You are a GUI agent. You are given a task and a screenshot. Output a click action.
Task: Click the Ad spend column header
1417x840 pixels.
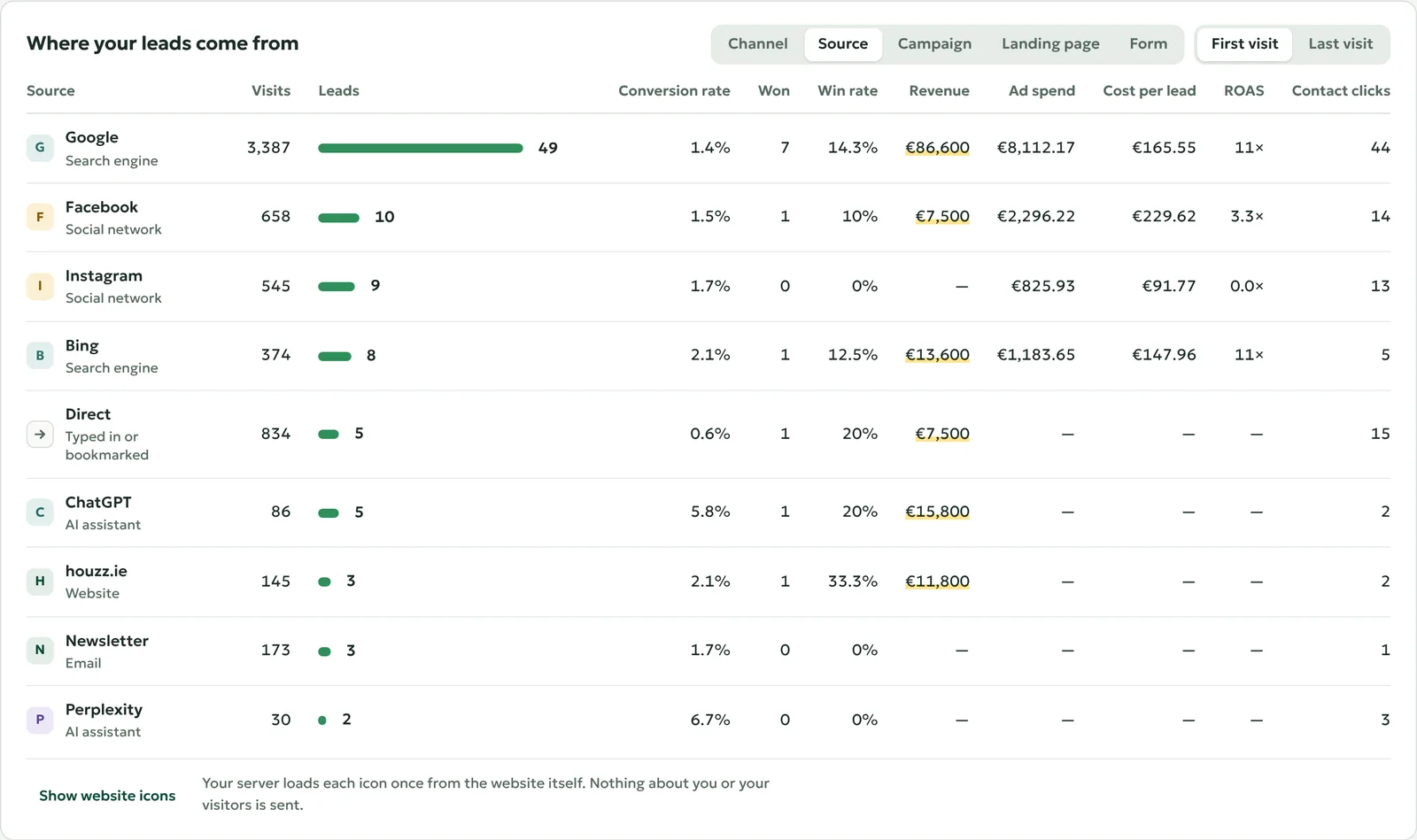[x=1041, y=91]
